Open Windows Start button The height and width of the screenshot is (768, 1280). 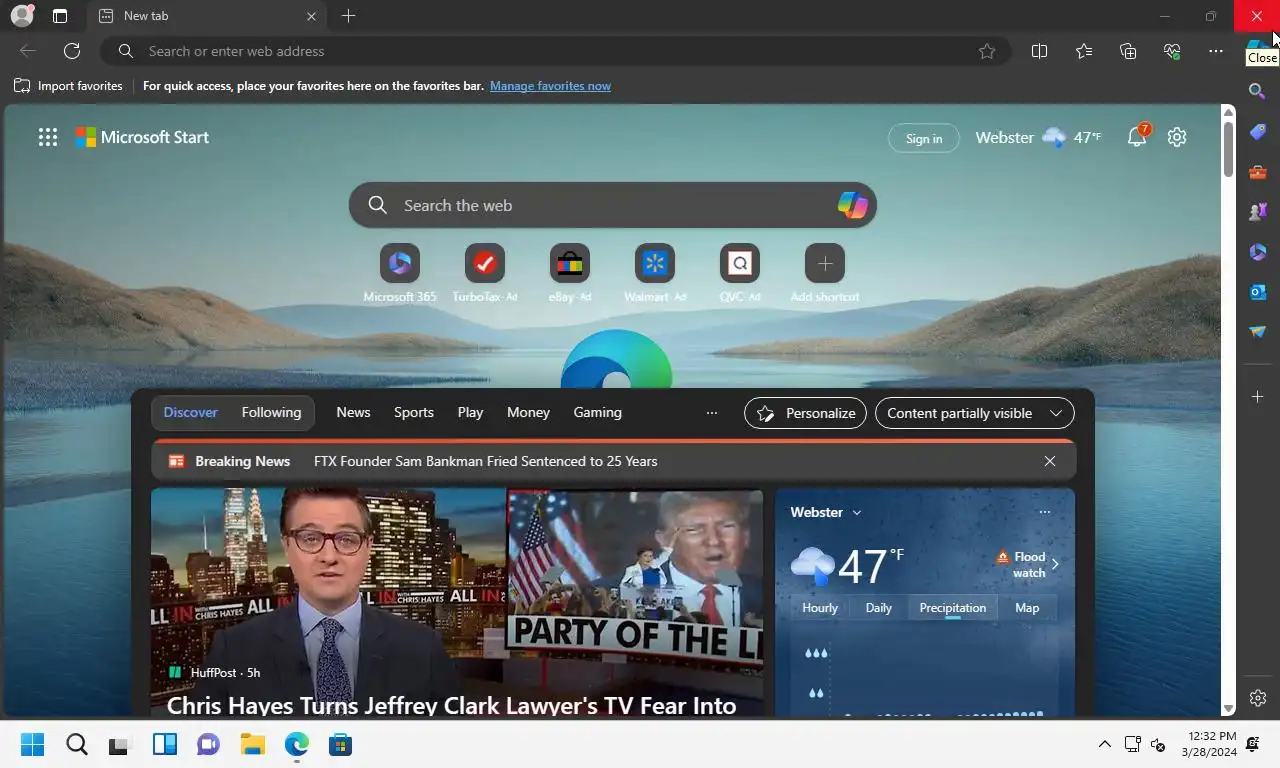tap(32, 745)
